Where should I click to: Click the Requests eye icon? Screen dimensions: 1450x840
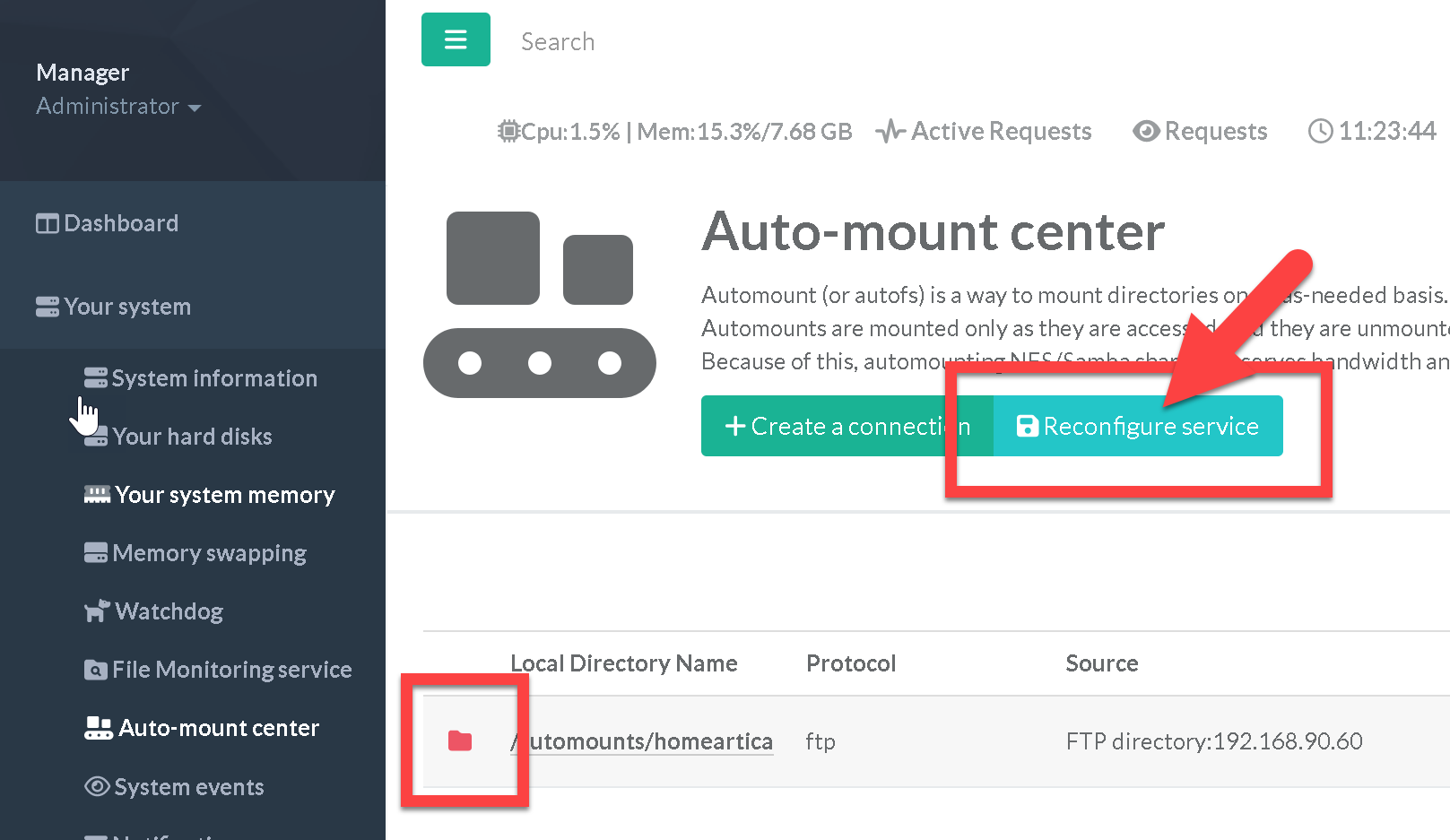[1145, 132]
